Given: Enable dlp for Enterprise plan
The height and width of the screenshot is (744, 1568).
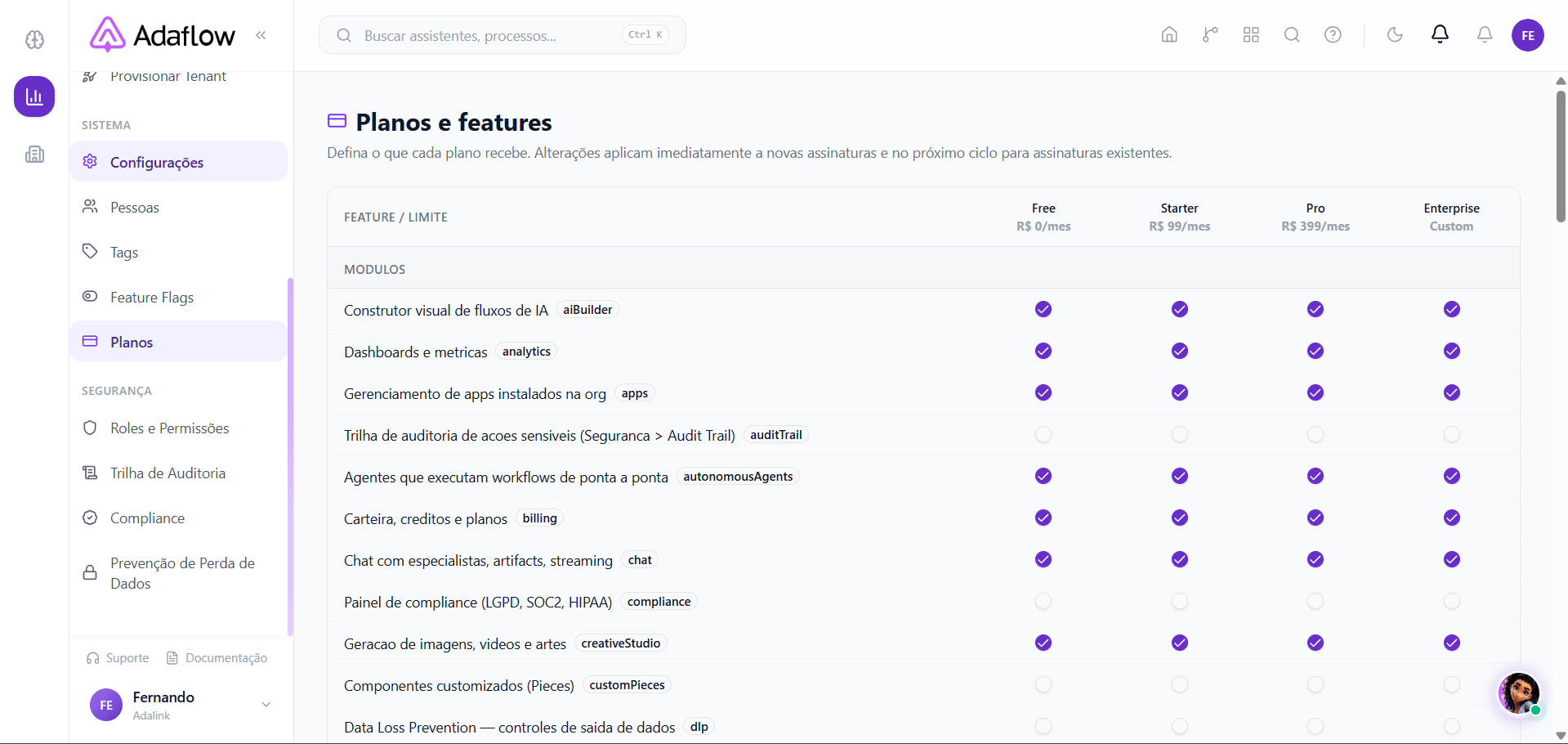Looking at the screenshot, I should point(1452,726).
